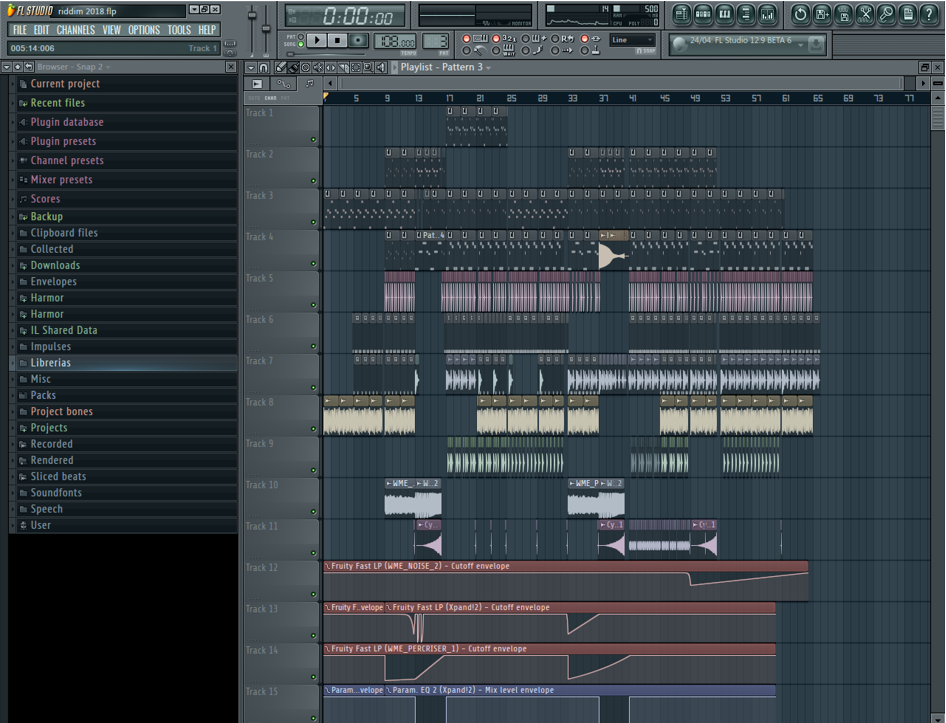Toggle typing keyboard to piano option
946x723 pixels.
(x=466, y=38)
